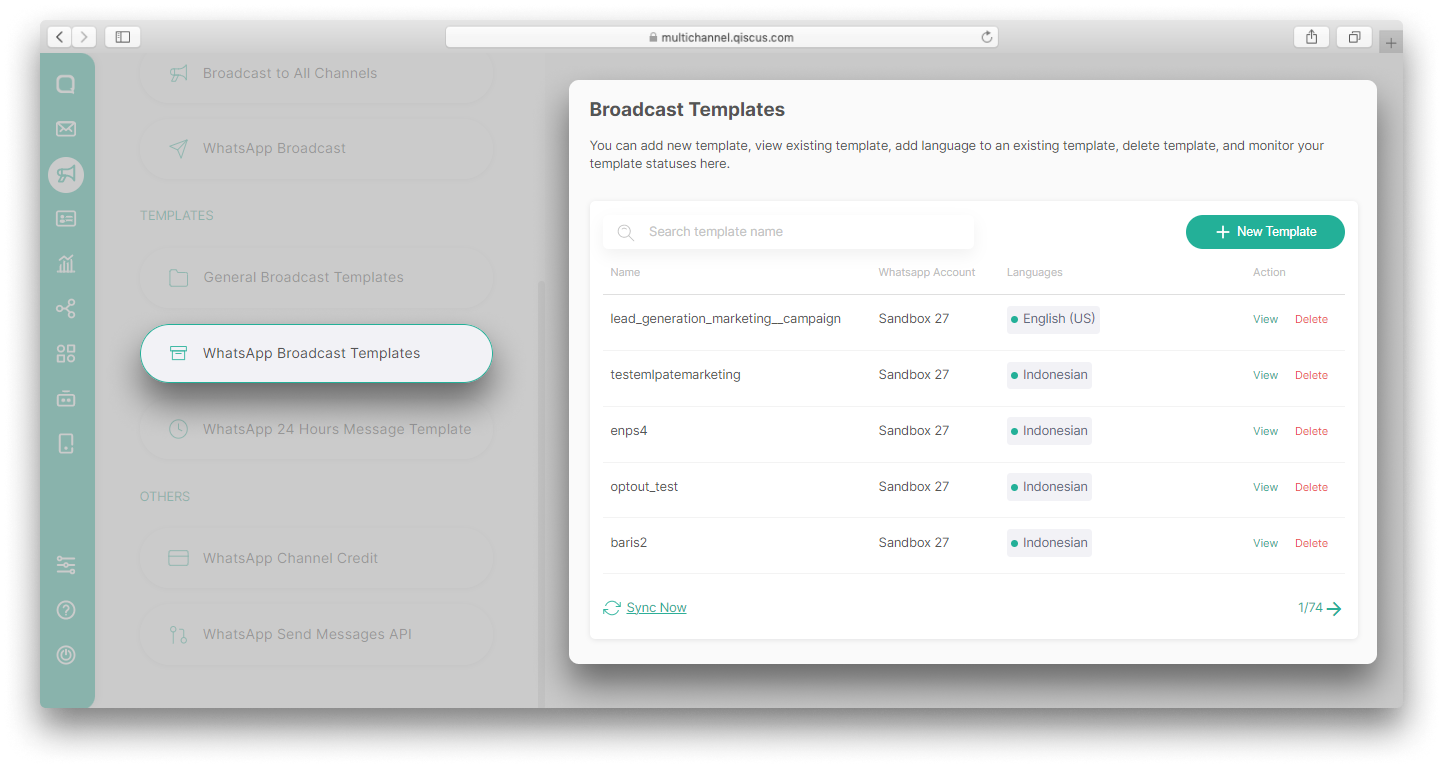Open the help question mark icon
1443x768 pixels.
point(66,610)
